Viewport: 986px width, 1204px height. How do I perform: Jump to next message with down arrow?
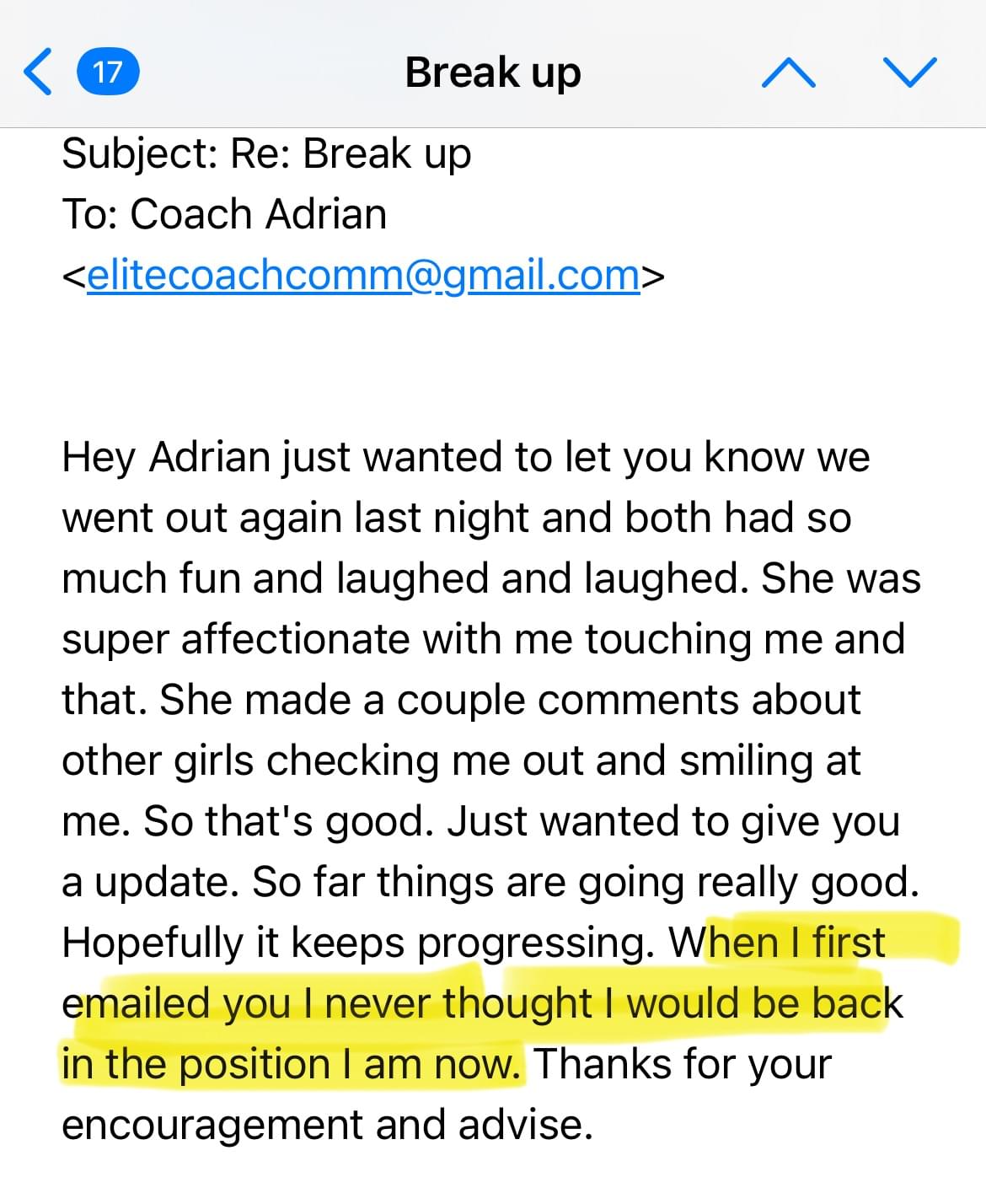click(909, 73)
